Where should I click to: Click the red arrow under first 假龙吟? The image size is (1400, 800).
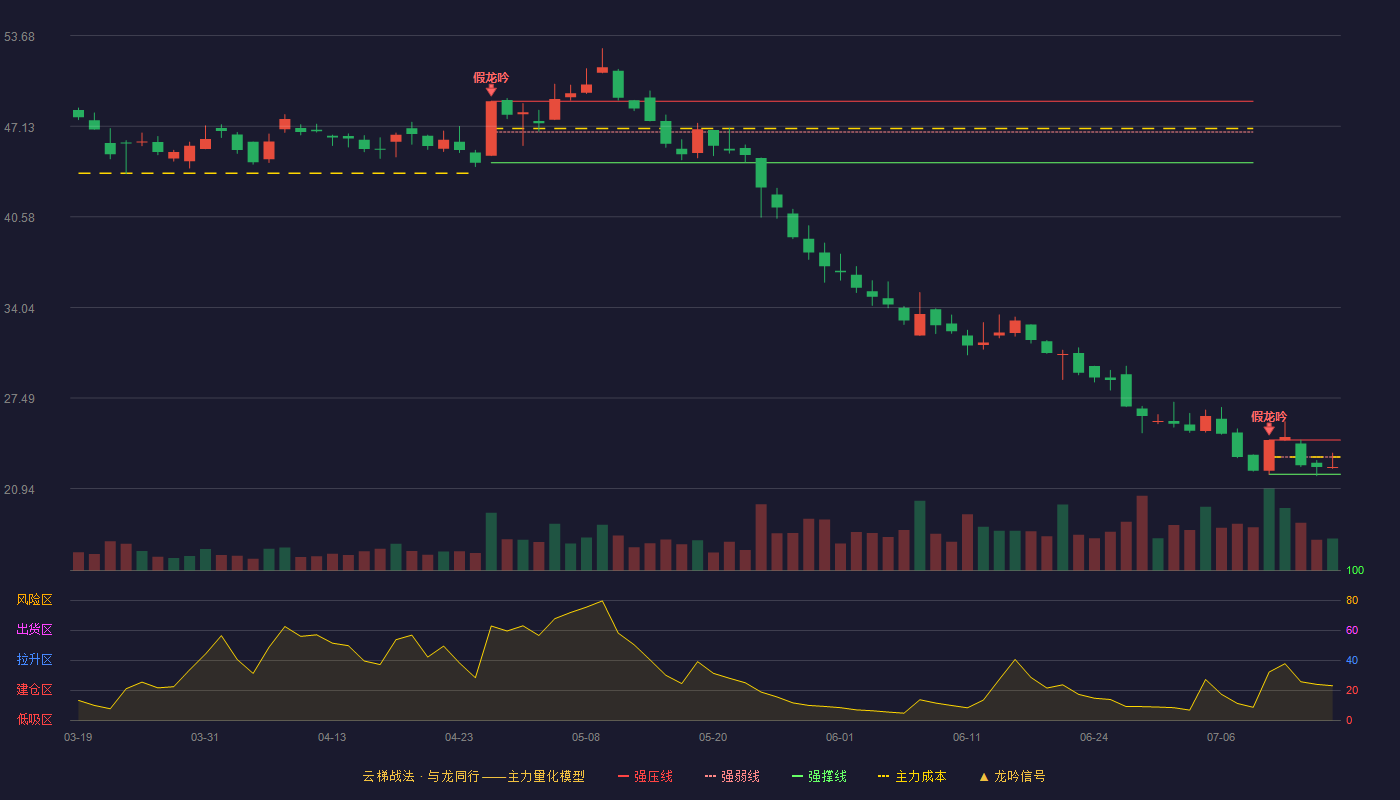(491, 91)
